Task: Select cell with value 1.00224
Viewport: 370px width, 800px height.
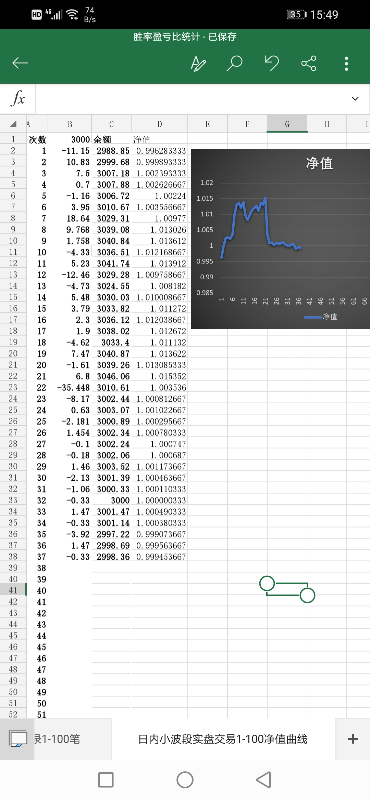Action: point(159,195)
